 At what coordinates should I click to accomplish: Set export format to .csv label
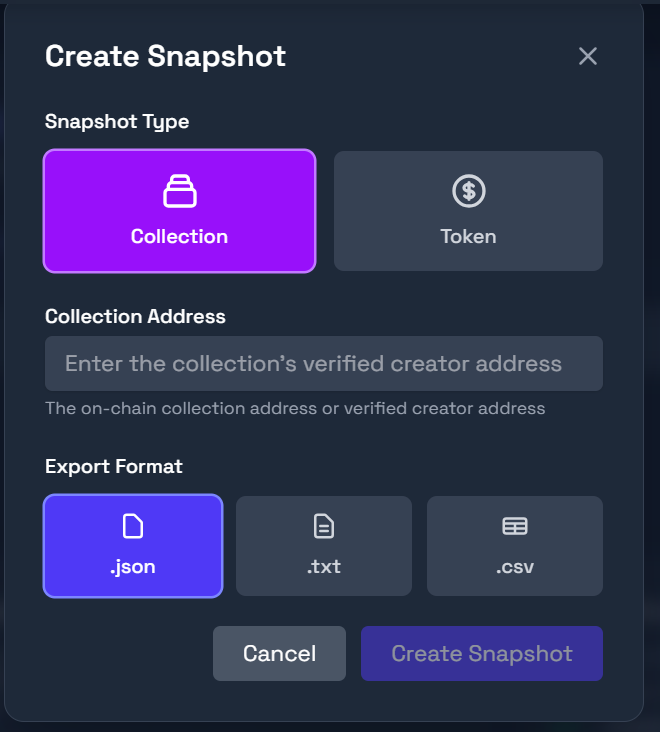515,567
